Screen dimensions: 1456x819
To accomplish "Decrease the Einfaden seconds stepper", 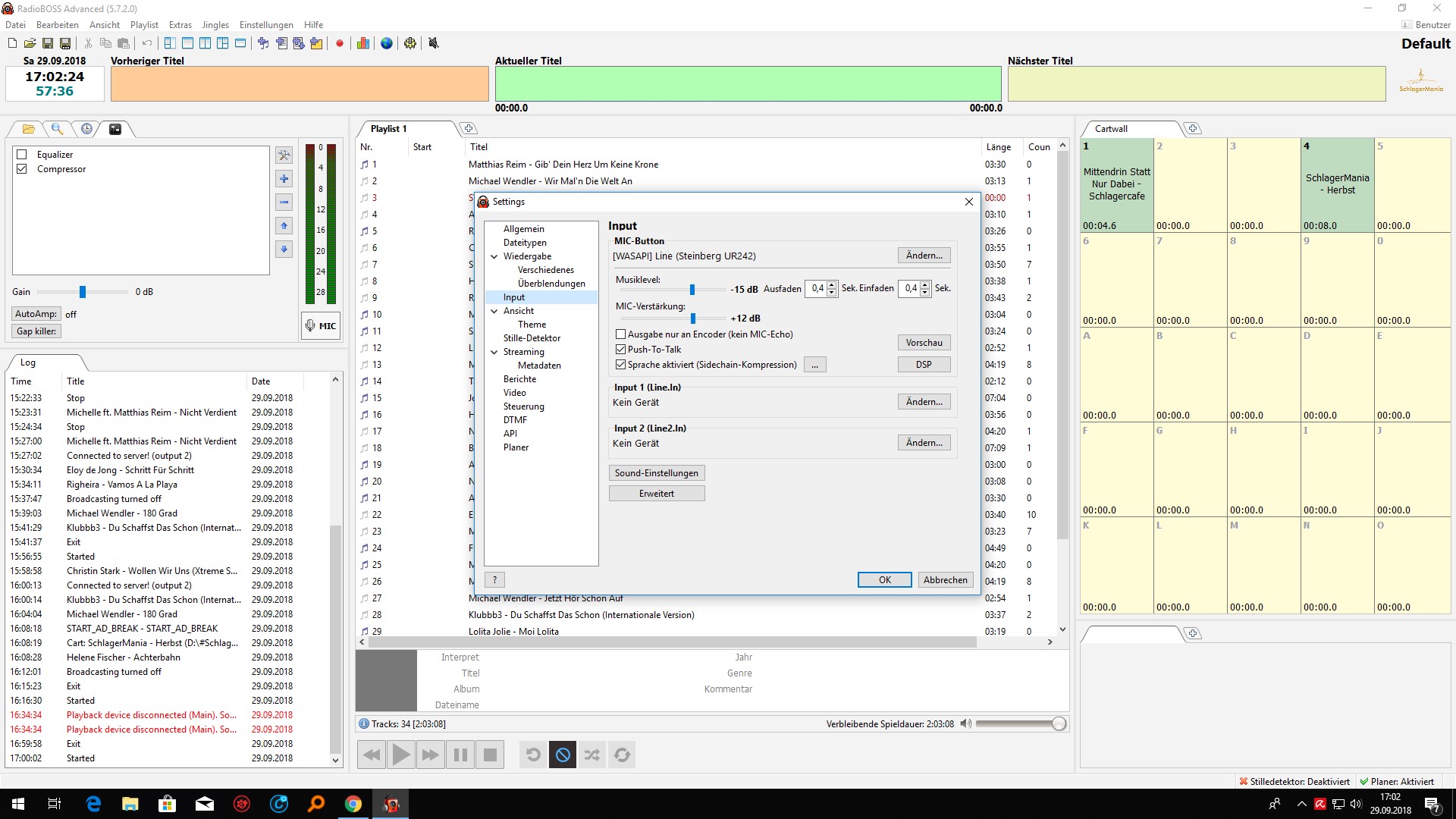I will tap(925, 293).
